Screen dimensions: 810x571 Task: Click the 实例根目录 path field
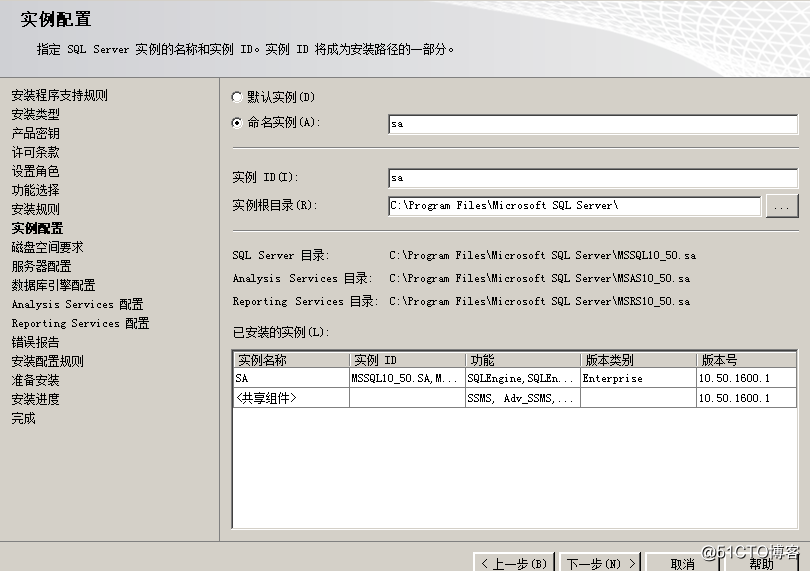click(574, 206)
